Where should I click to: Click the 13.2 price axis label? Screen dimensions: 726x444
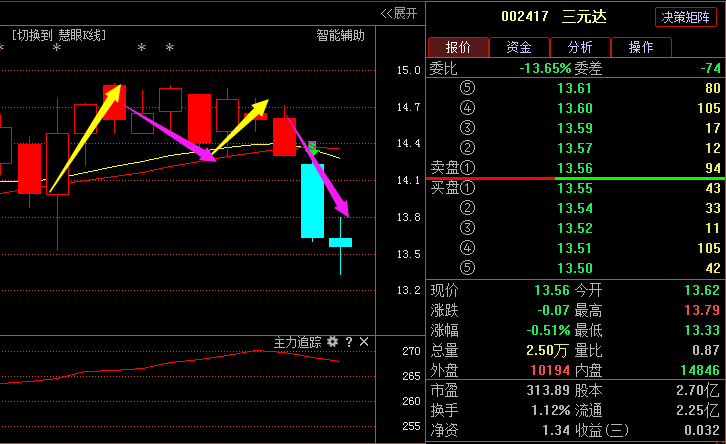click(408, 291)
